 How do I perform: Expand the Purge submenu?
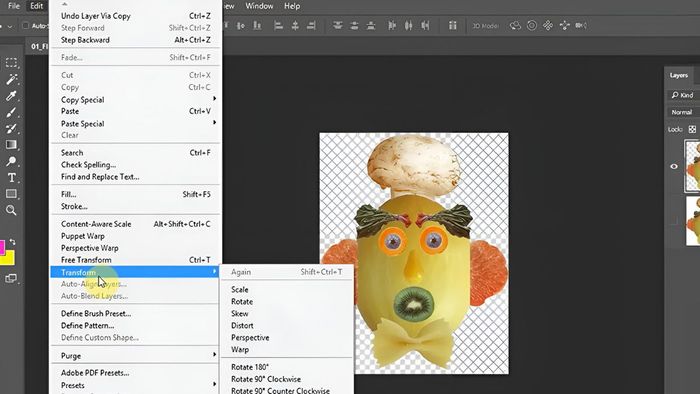[136, 356]
